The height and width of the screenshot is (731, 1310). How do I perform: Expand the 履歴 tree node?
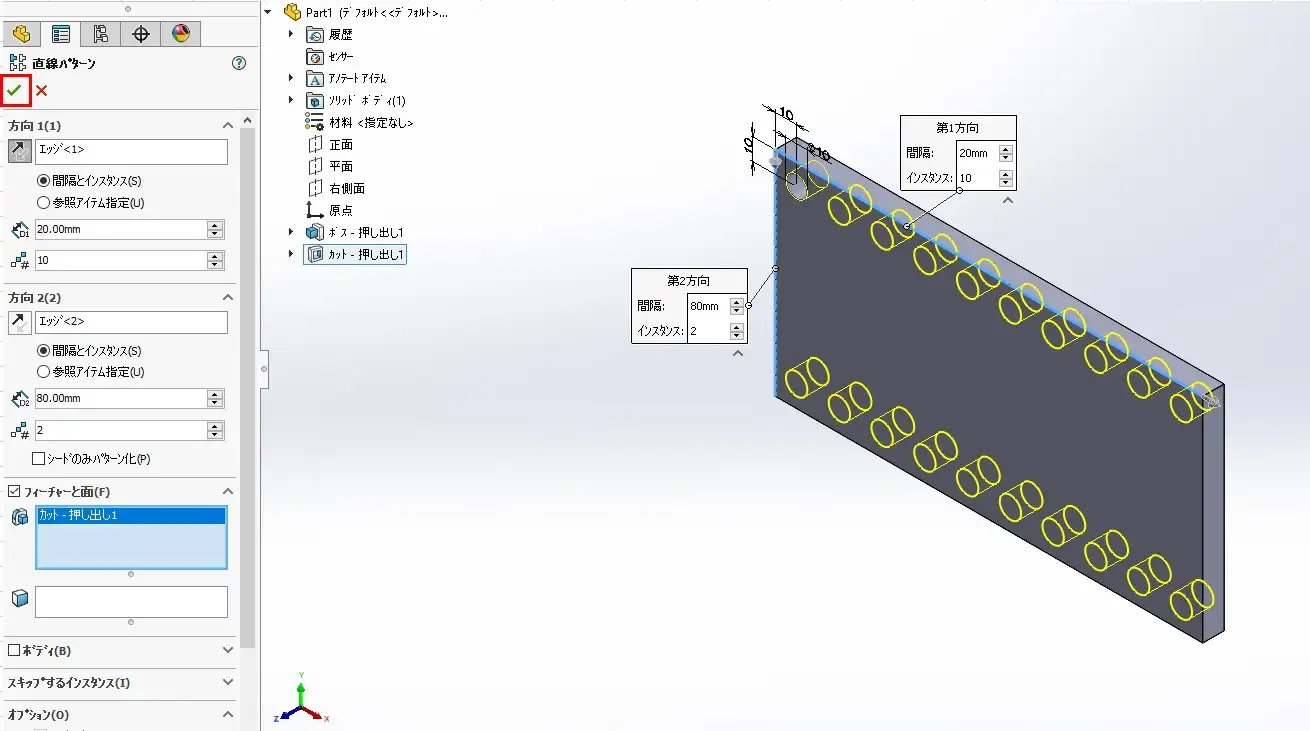291,35
